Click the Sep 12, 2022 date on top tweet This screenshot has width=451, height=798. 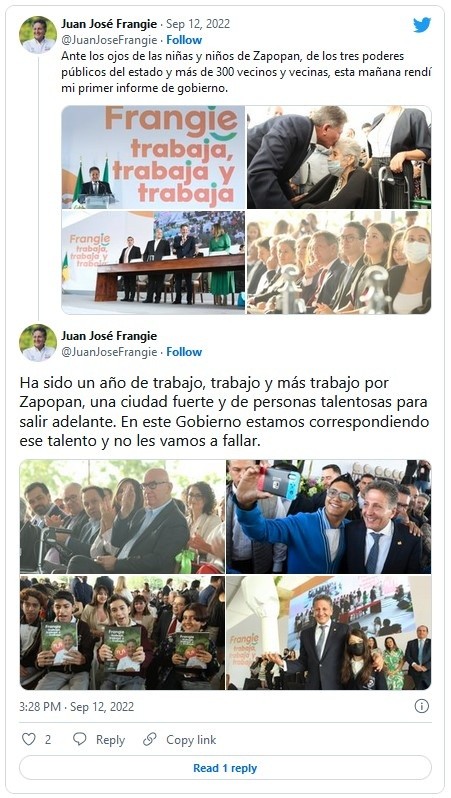198,23
